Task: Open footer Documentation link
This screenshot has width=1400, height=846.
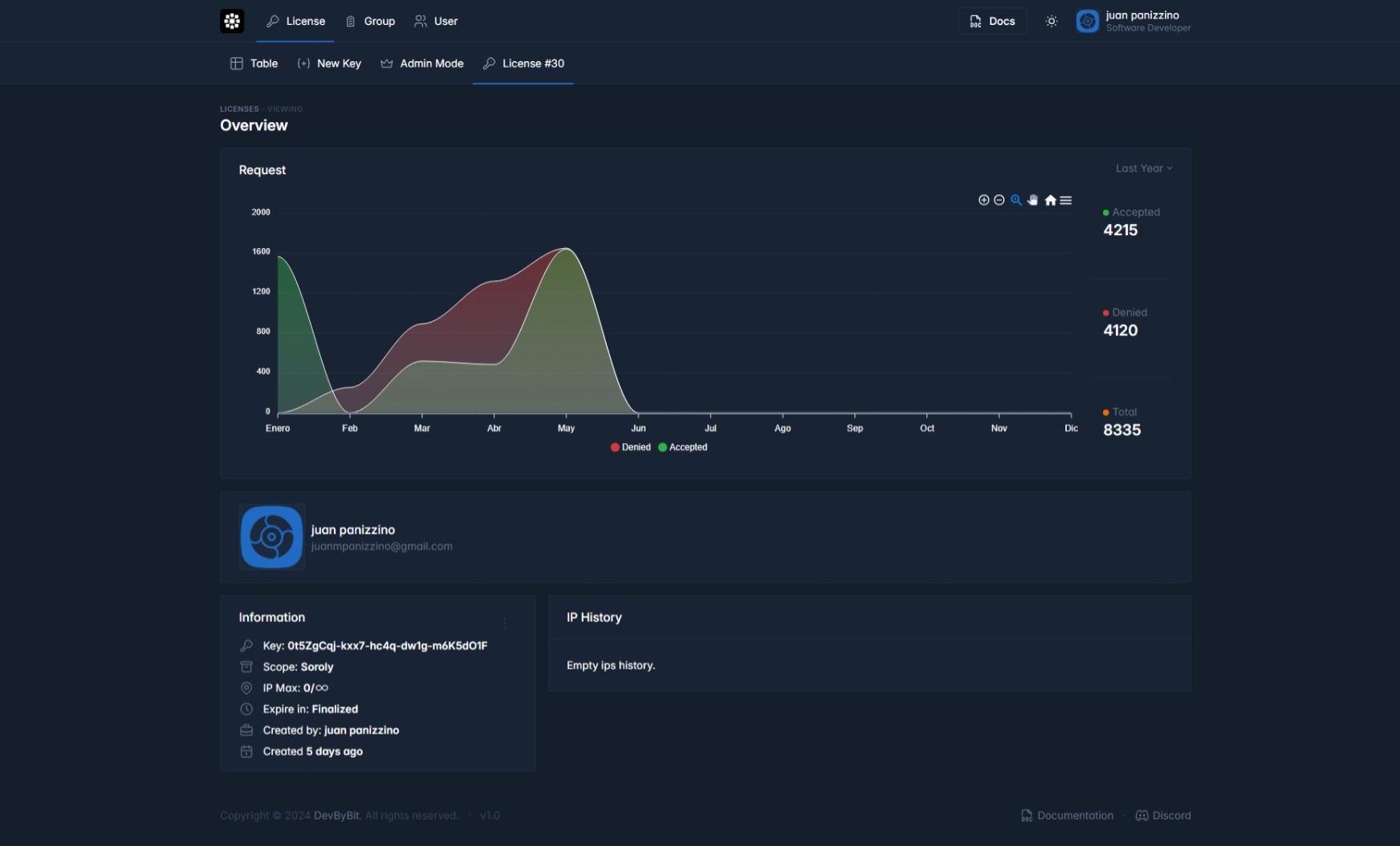Action: click(x=1067, y=815)
